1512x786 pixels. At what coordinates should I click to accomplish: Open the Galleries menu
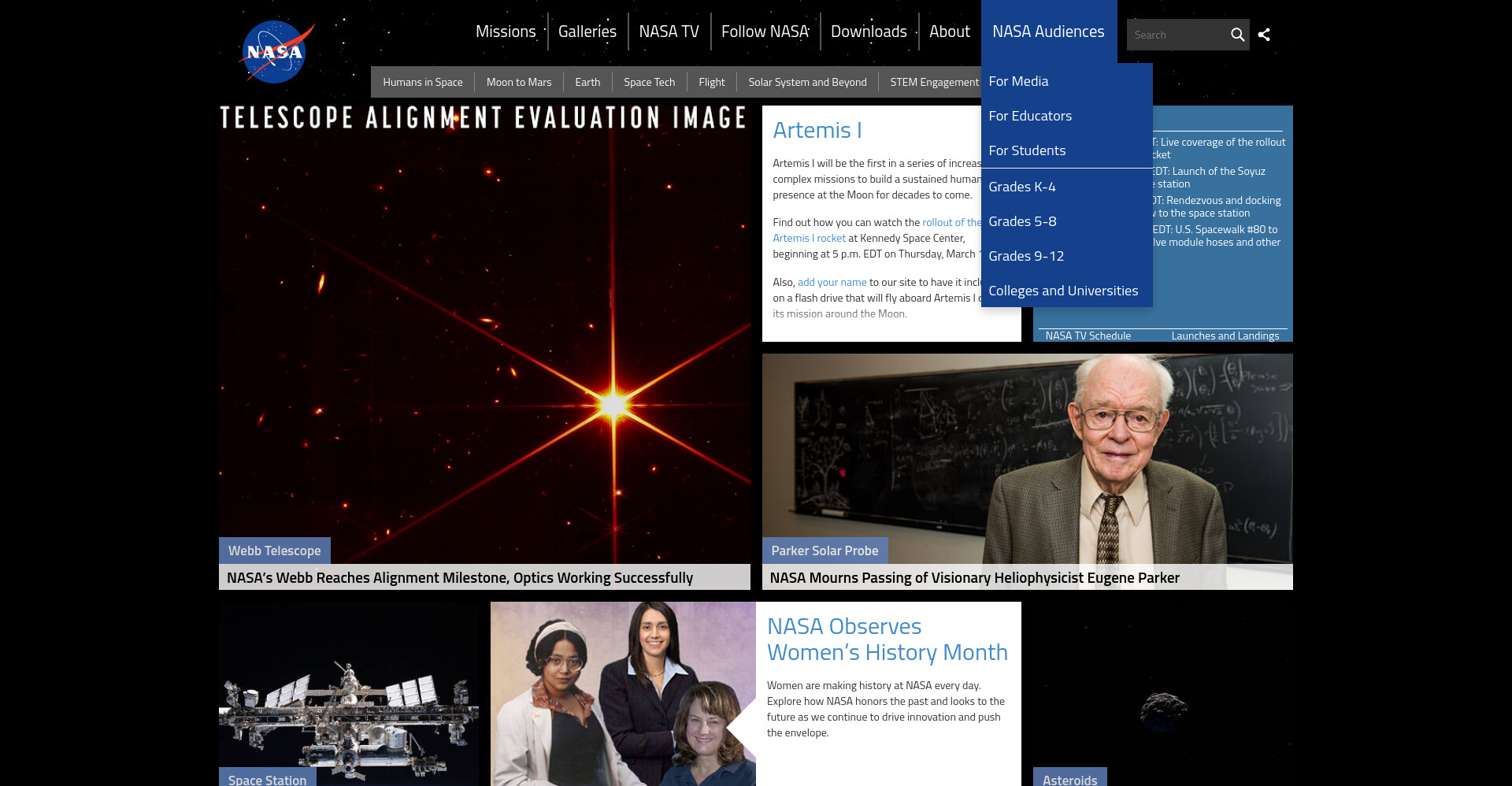tap(587, 32)
